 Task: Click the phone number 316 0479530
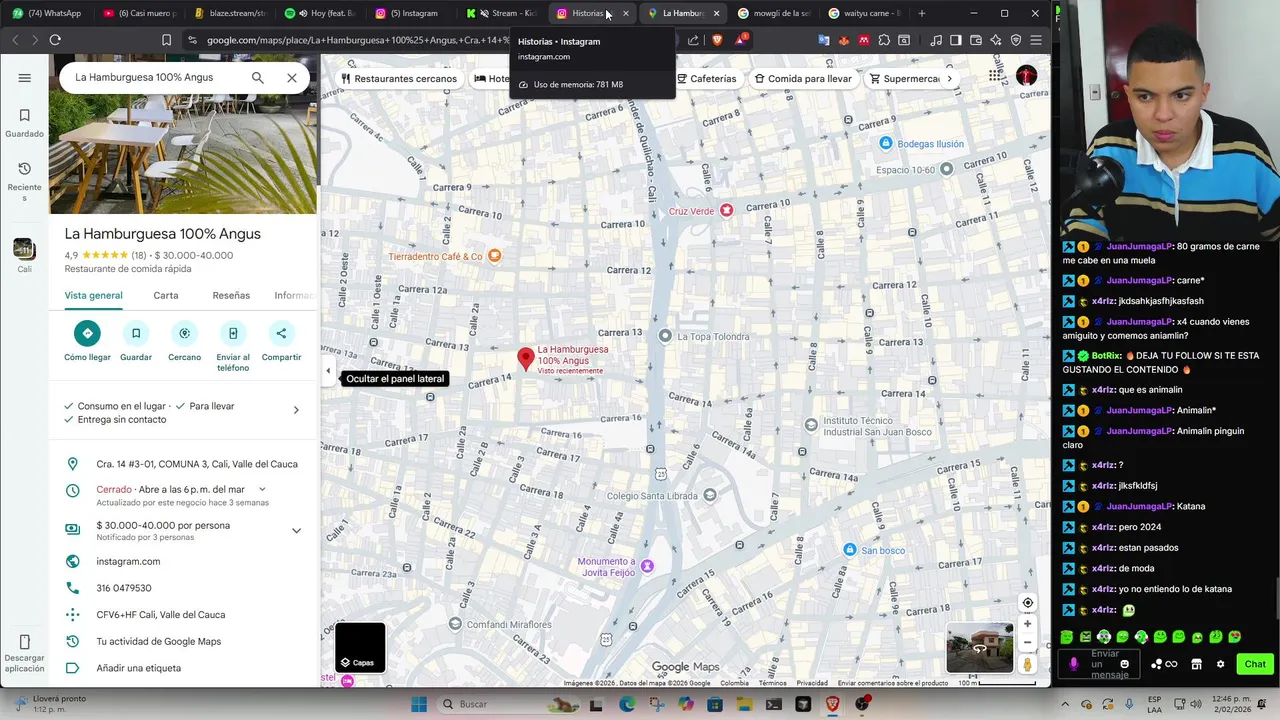(x=124, y=588)
